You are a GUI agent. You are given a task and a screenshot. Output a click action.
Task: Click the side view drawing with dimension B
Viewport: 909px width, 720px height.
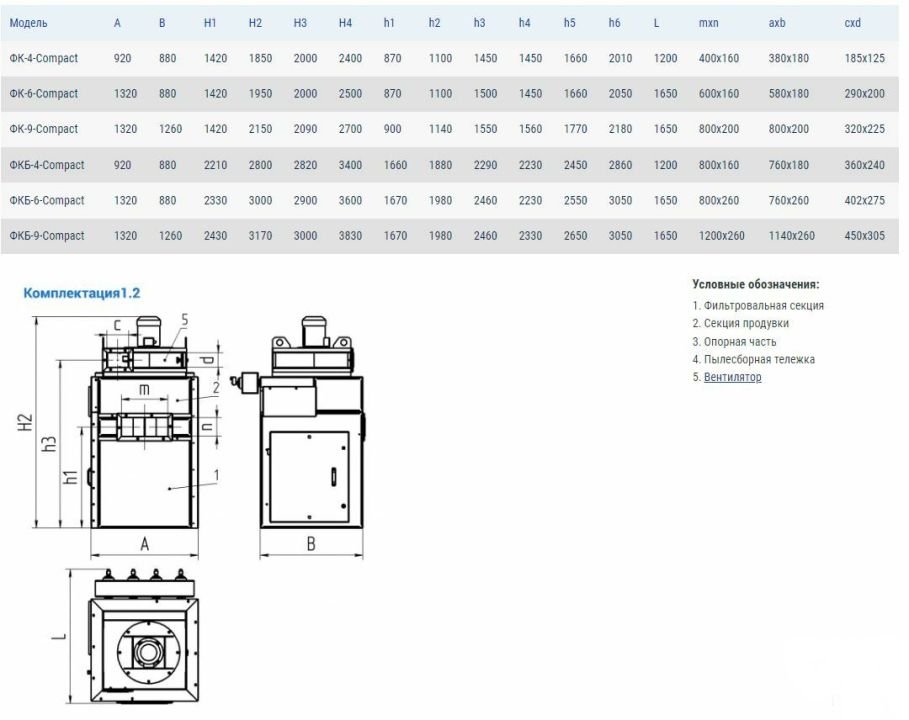tap(301, 437)
